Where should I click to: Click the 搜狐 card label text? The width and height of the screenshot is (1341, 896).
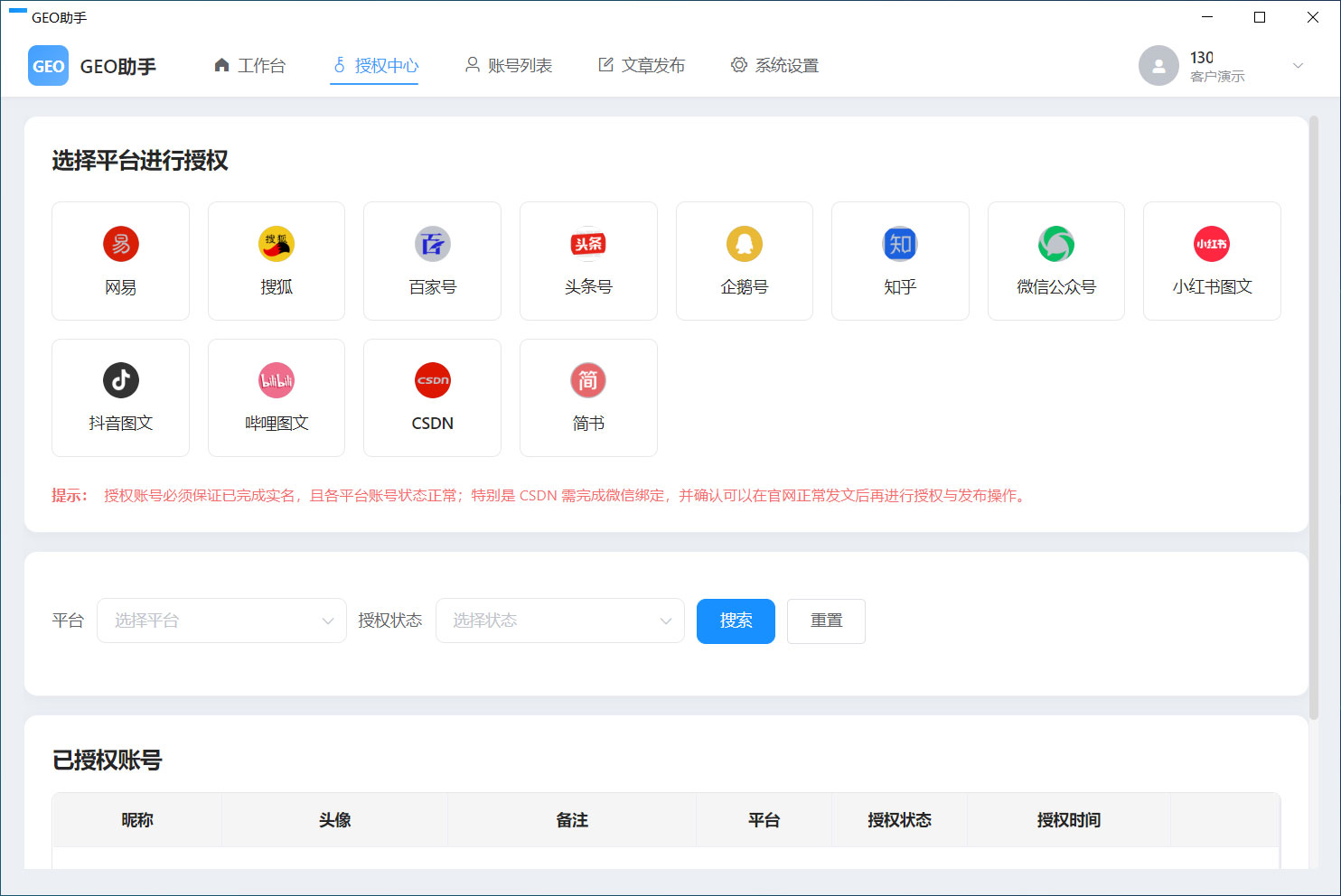click(277, 287)
